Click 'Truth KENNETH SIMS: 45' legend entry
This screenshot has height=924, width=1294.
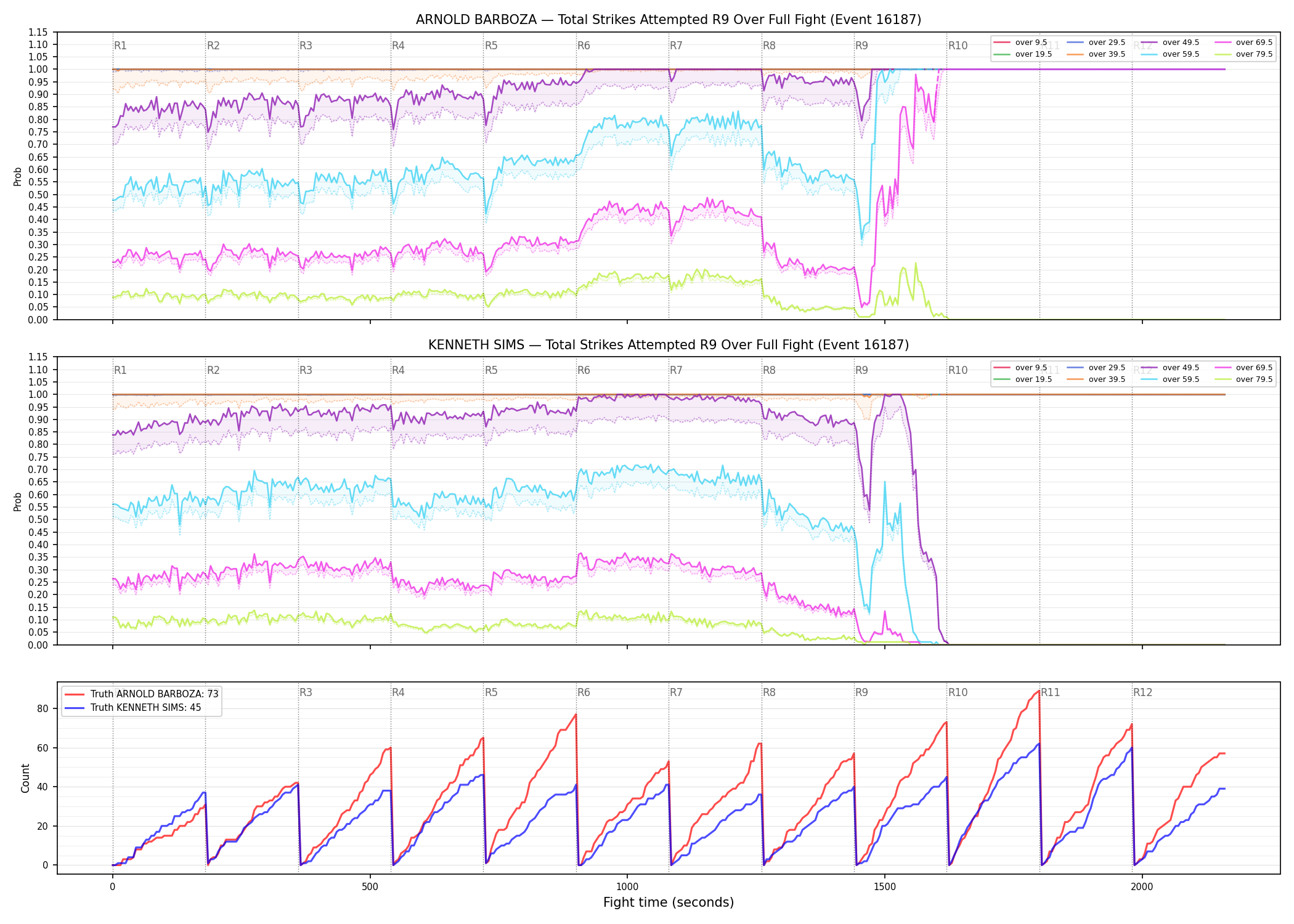point(133,707)
